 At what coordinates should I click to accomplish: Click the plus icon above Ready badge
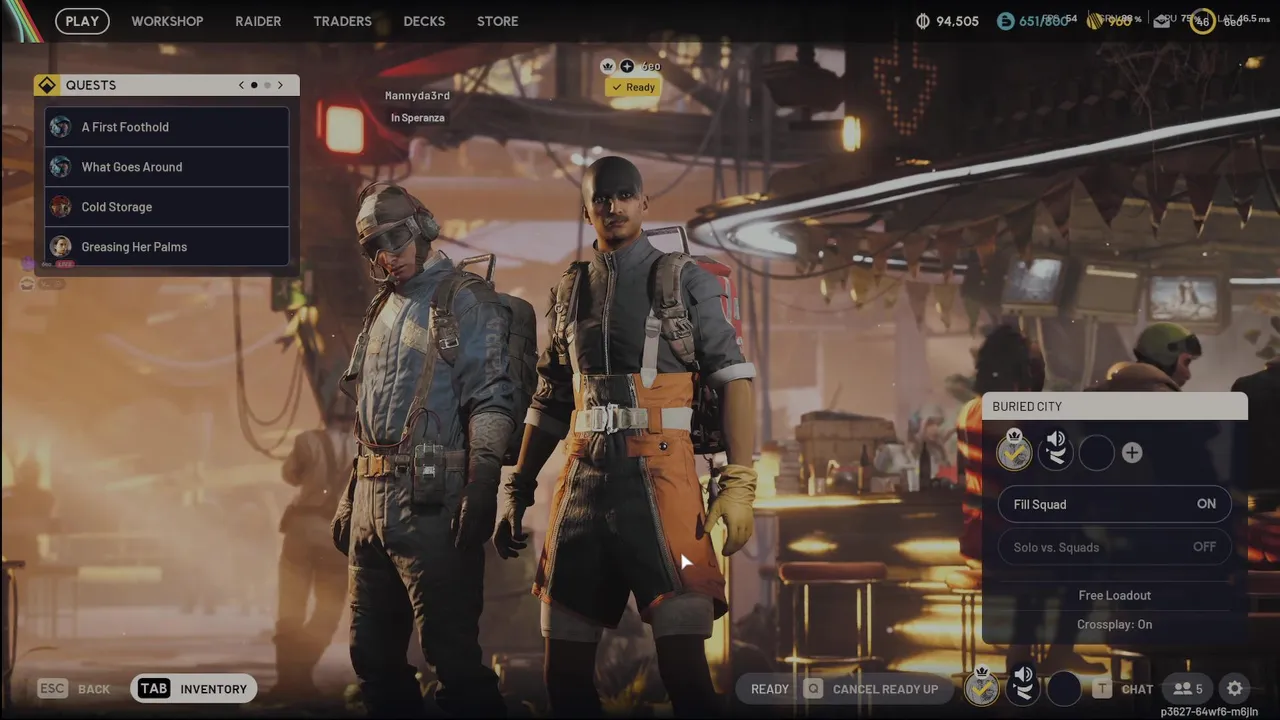click(x=627, y=66)
